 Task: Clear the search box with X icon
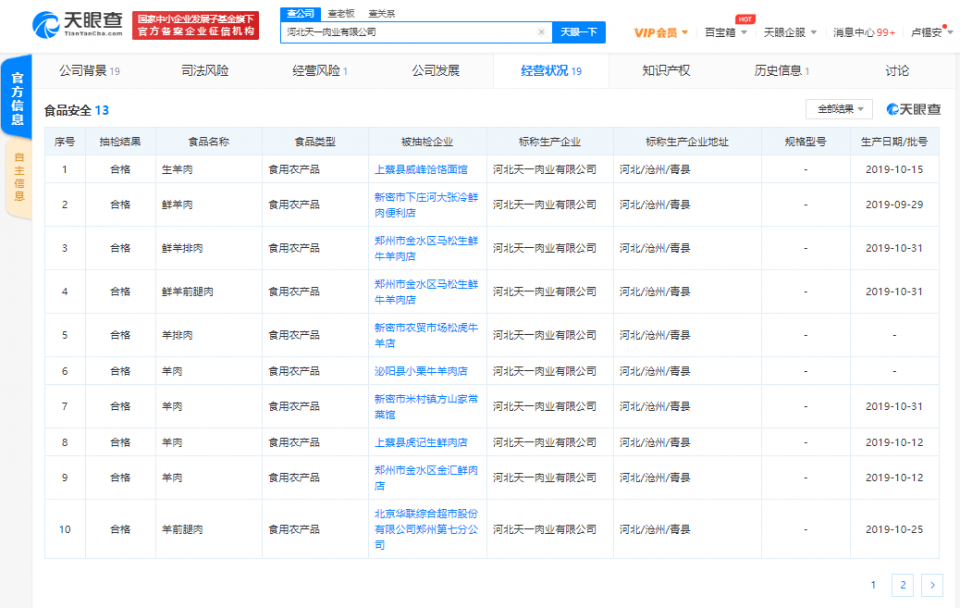[x=541, y=32]
